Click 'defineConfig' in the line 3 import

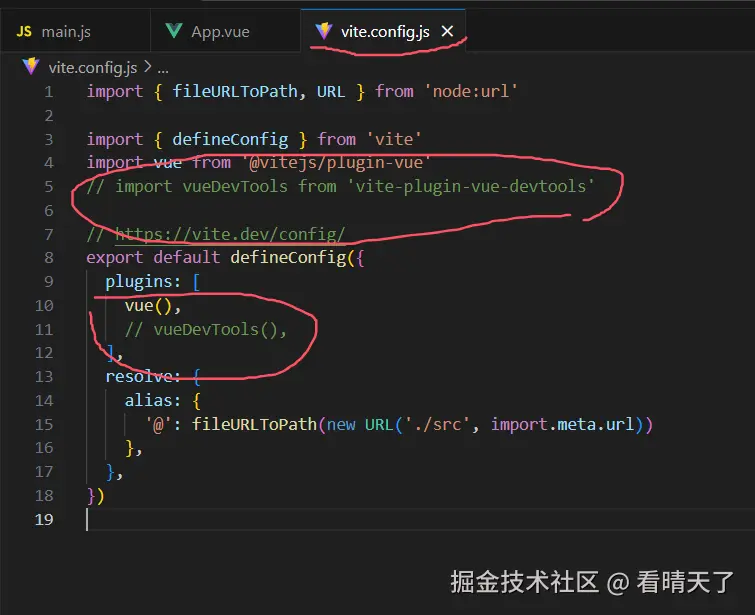click(x=230, y=139)
